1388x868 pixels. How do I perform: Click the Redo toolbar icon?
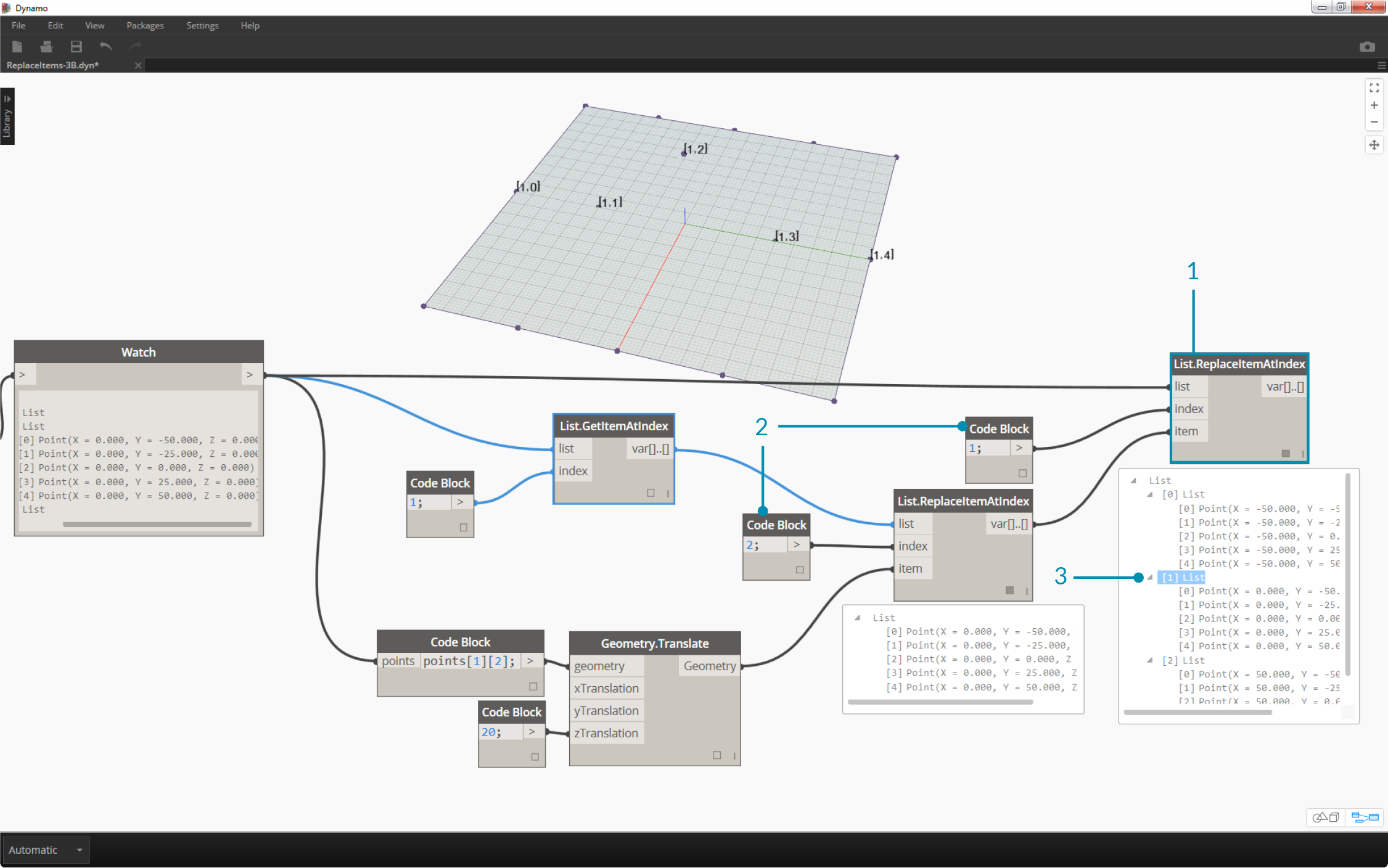pos(135,46)
